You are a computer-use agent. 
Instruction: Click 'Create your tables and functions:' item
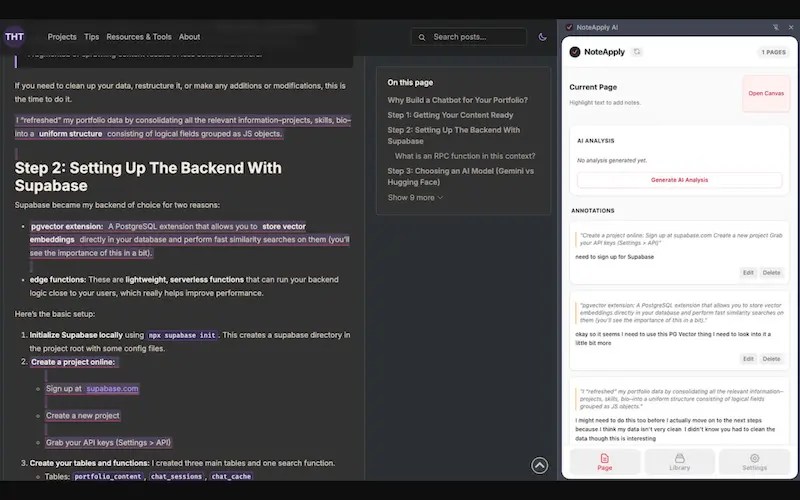[x=89, y=463]
